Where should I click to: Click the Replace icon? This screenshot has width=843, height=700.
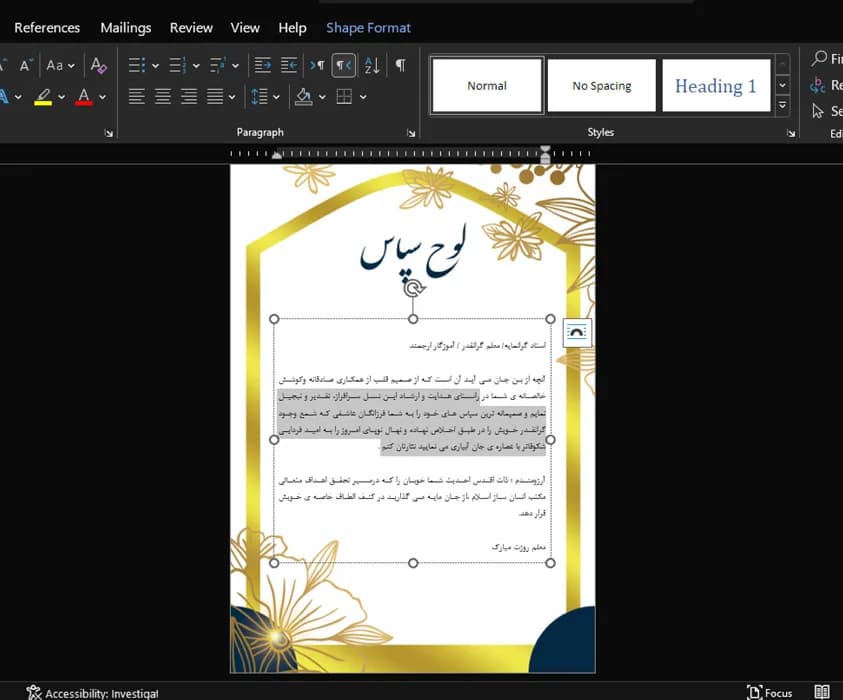coord(818,85)
